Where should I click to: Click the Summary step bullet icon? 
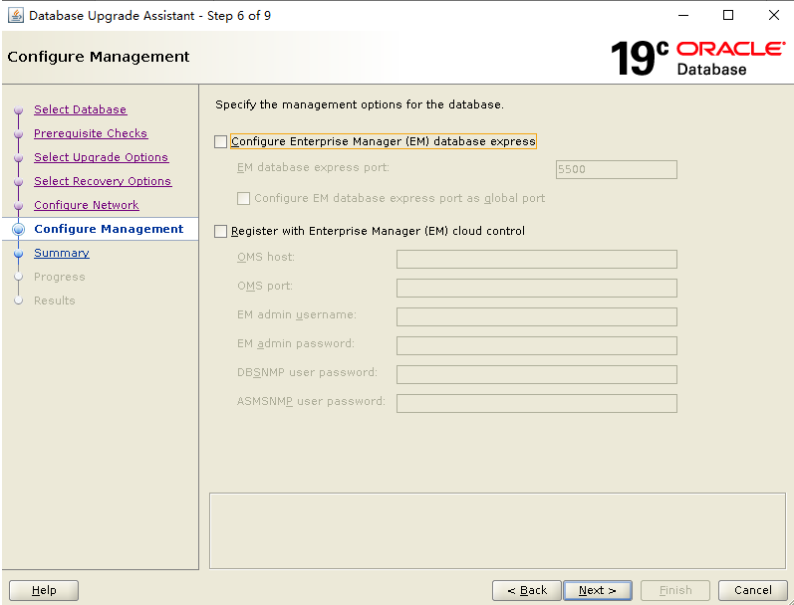pyautogui.click(x=19, y=253)
